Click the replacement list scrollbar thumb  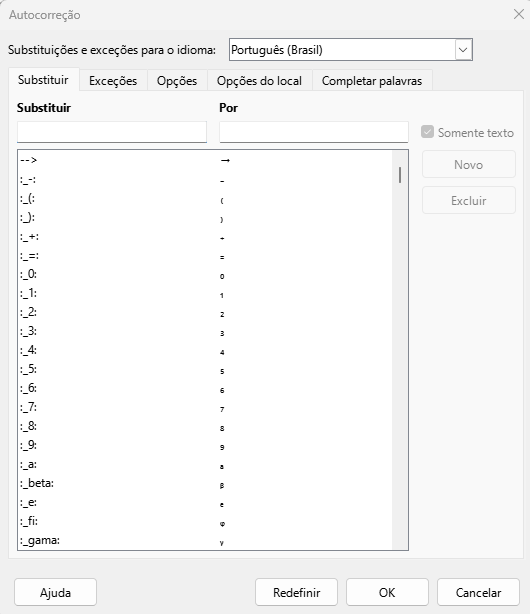(x=400, y=175)
